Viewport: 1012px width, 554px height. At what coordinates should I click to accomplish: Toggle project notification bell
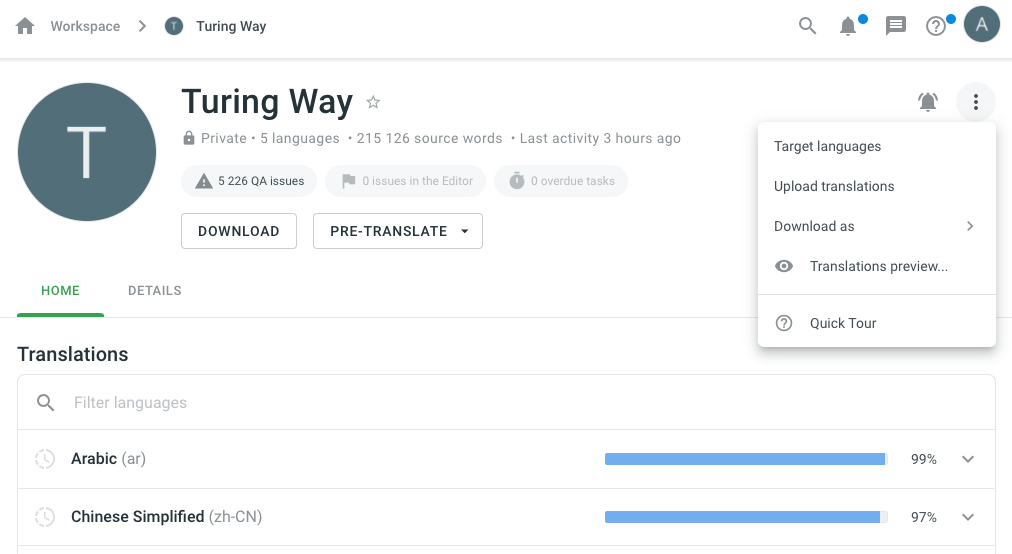(x=928, y=101)
